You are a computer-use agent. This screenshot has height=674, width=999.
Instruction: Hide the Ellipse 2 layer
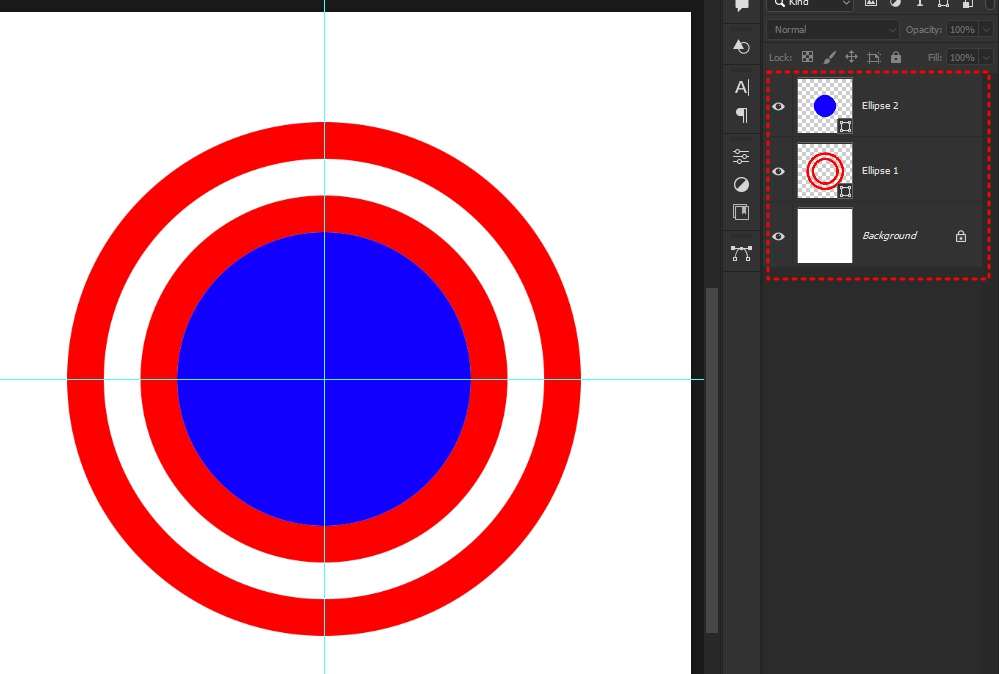(779, 106)
